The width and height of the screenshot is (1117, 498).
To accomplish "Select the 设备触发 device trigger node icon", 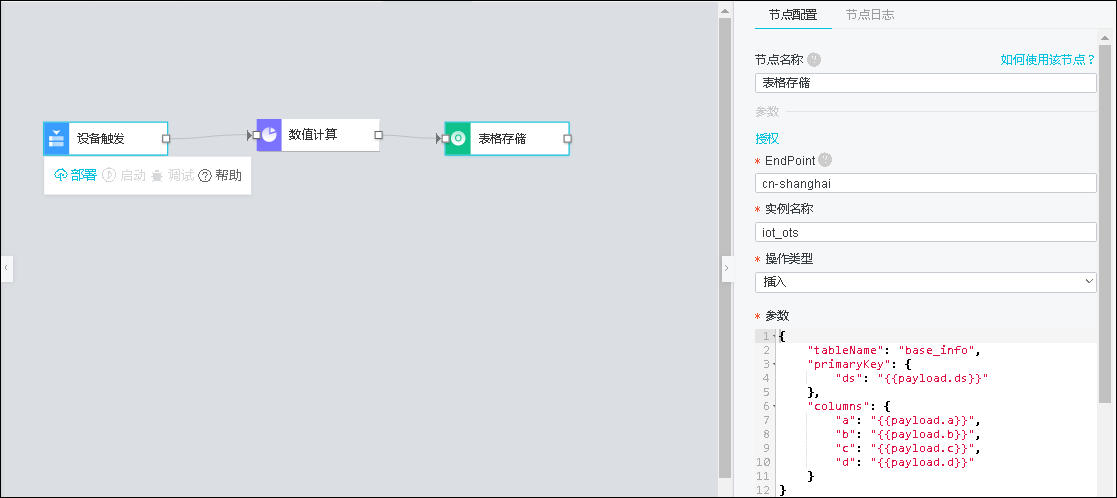I will pos(56,138).
